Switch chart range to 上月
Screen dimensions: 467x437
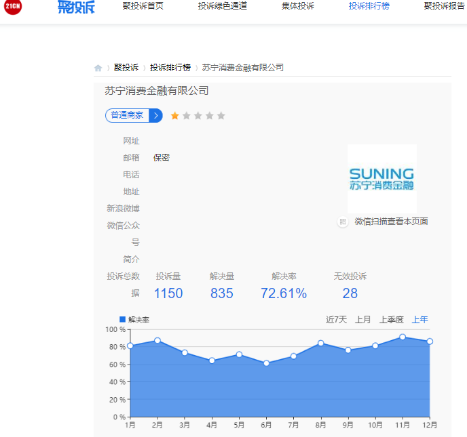pyautogui.click(x=363, y=320)
